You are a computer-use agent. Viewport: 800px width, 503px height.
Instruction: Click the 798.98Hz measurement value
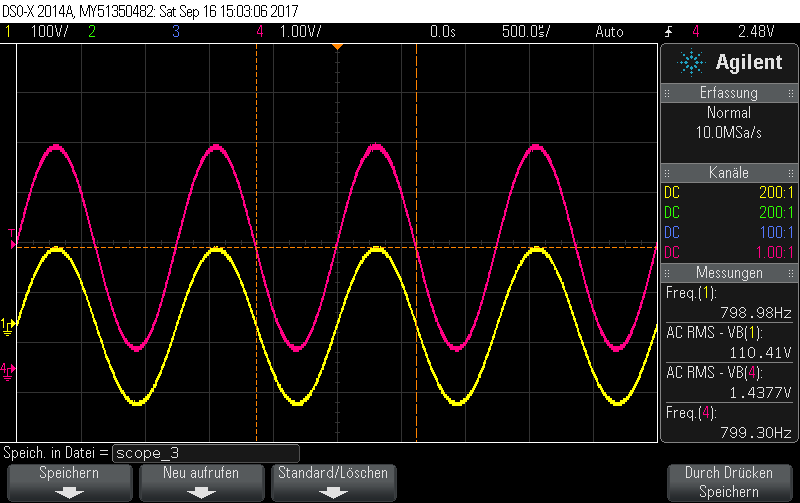pyautogui.click(x=756, y=313)
